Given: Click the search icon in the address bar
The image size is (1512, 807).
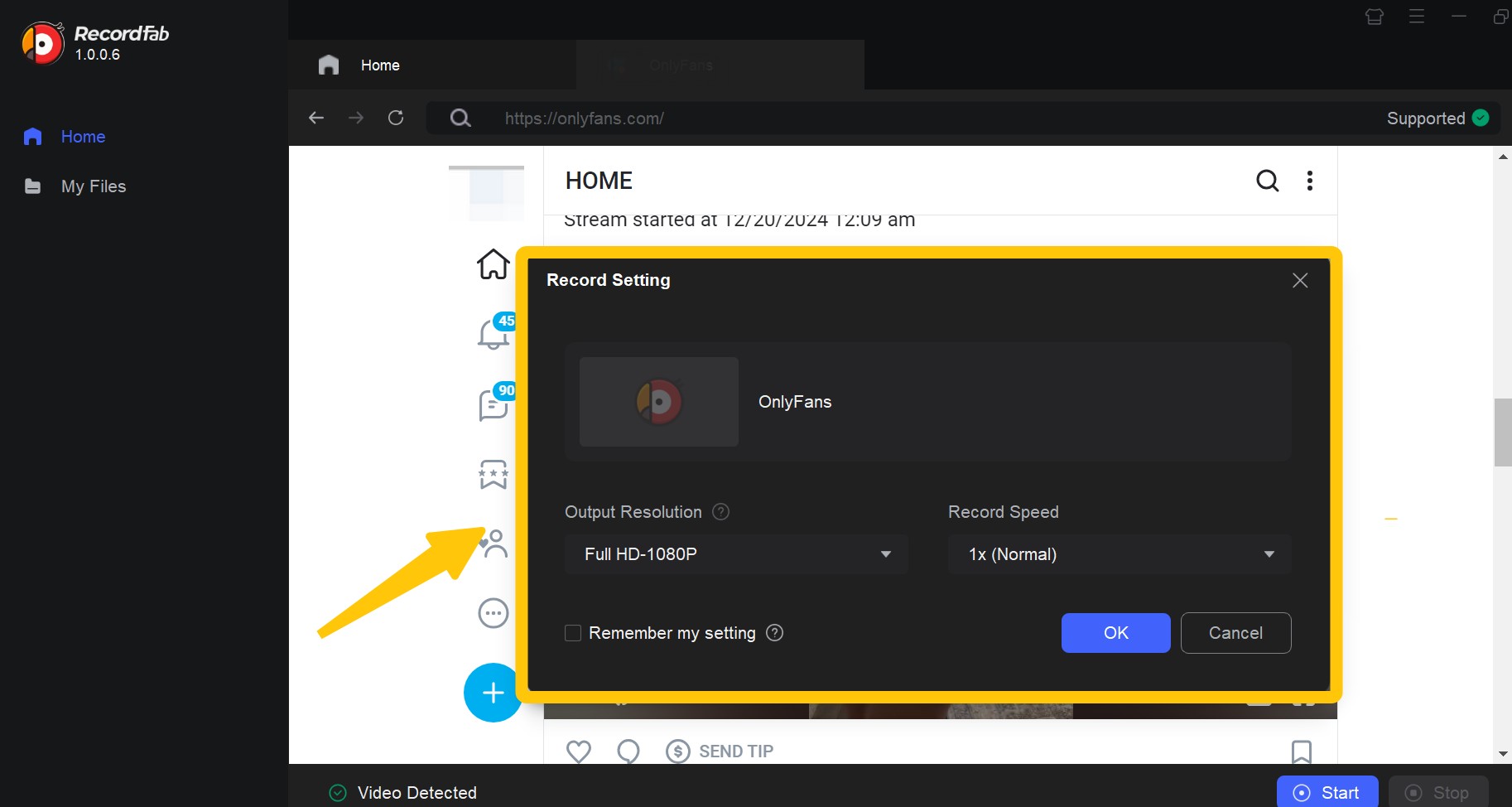Looking at the screenshot, I should point(460,118).
